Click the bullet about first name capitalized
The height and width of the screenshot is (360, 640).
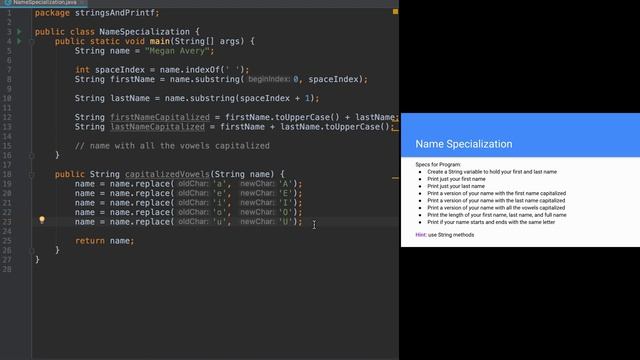(x=497, y=193)
